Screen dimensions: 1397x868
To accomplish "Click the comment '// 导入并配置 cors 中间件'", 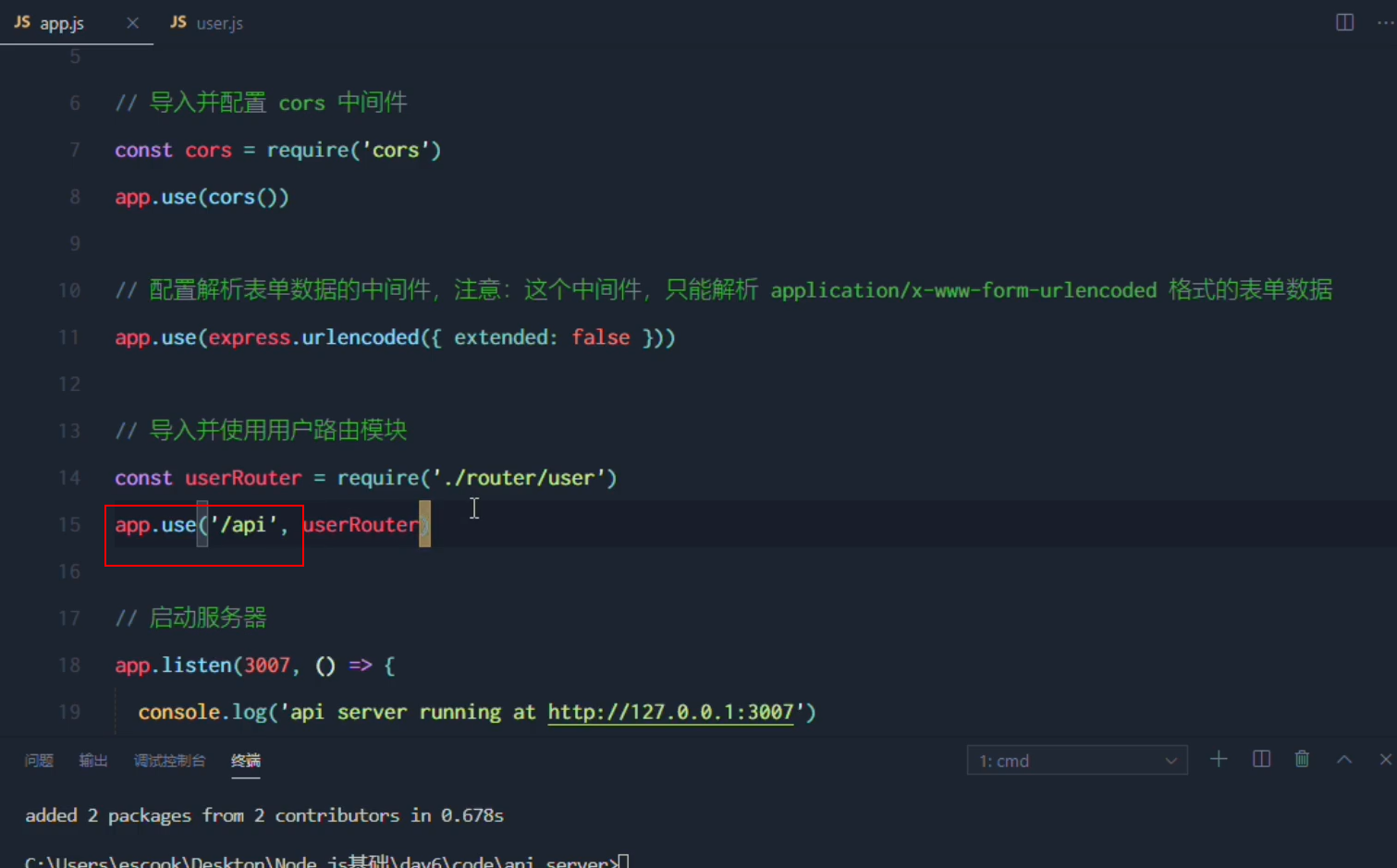I will (261, 103).
